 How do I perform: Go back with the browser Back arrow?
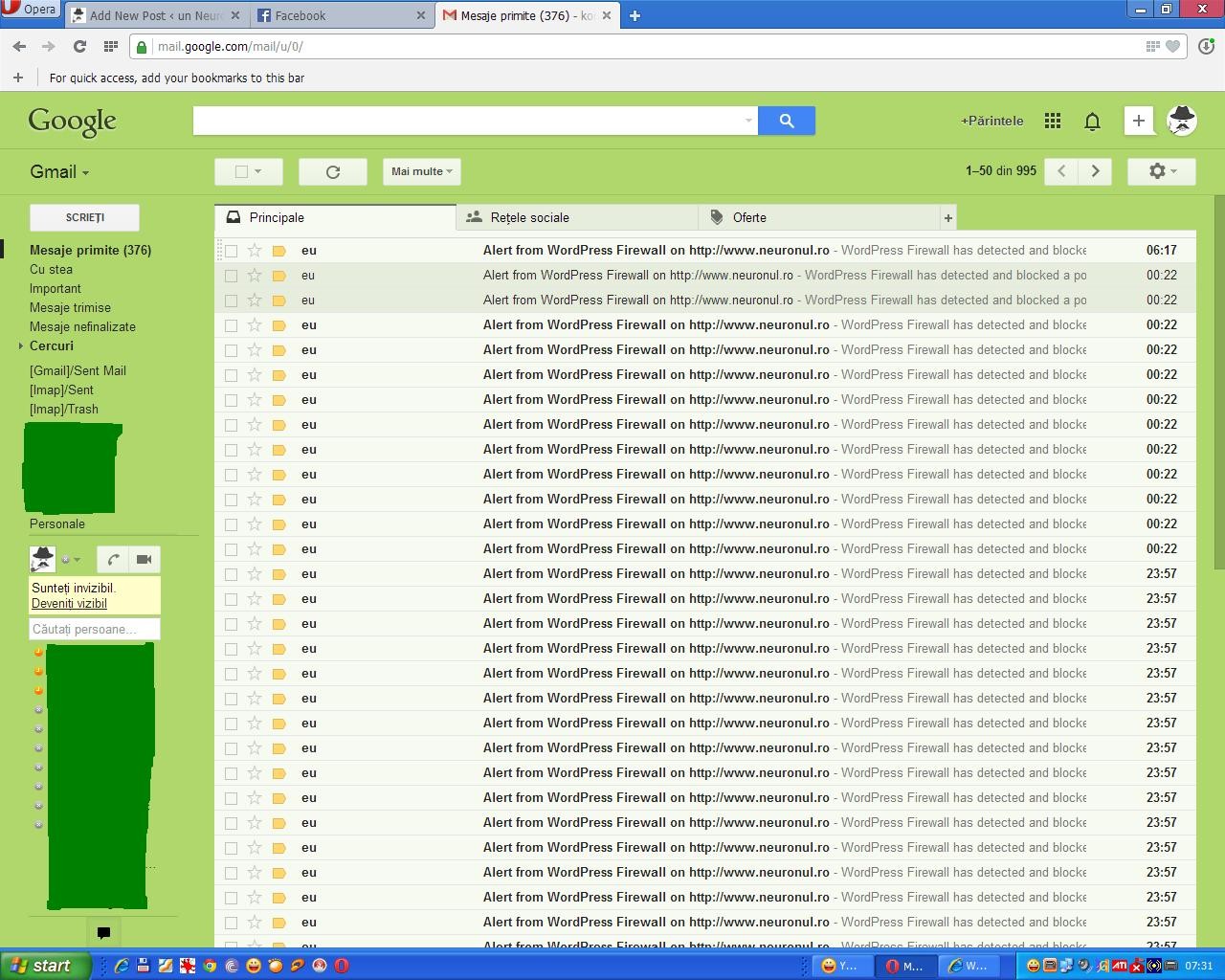point(19,46)
